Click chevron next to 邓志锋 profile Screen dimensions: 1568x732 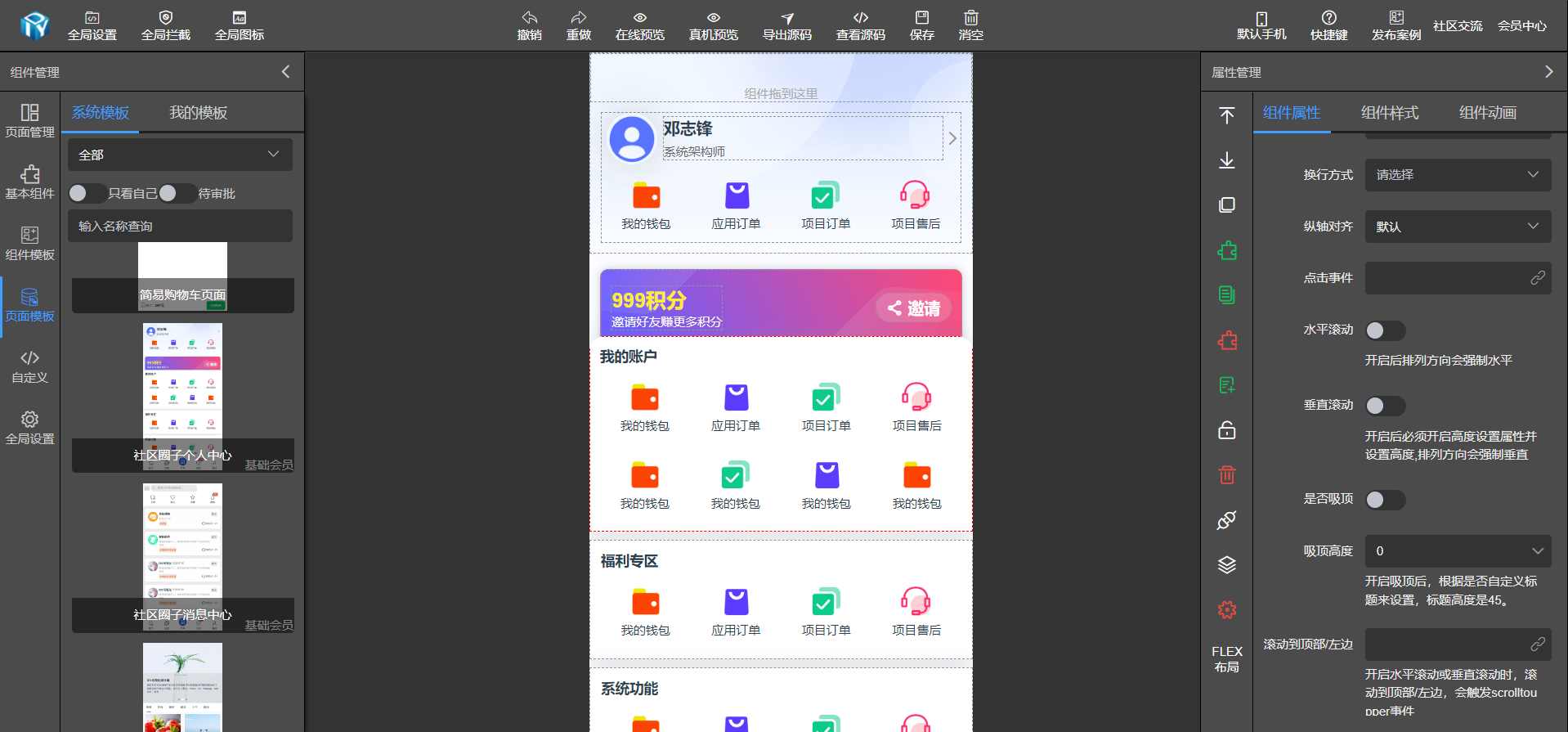tap(952, 138)
